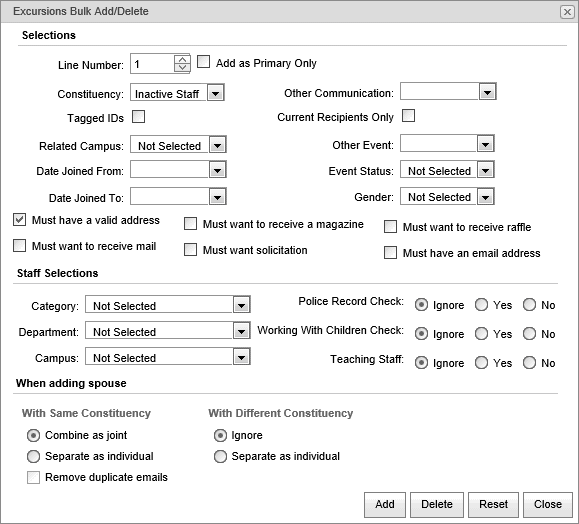Click the Date Joined From input field
Image resolution: width=579 pixels, height=524 pixels.
(x=170, y=170)
